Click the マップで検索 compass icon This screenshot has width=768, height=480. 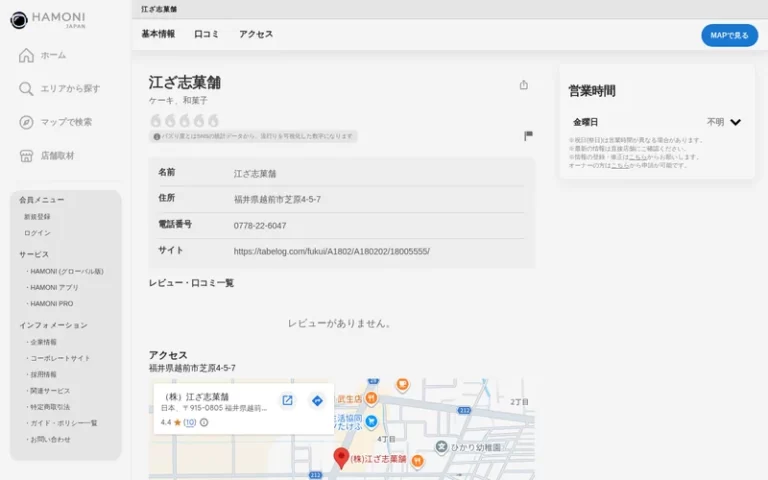(26, 122)
